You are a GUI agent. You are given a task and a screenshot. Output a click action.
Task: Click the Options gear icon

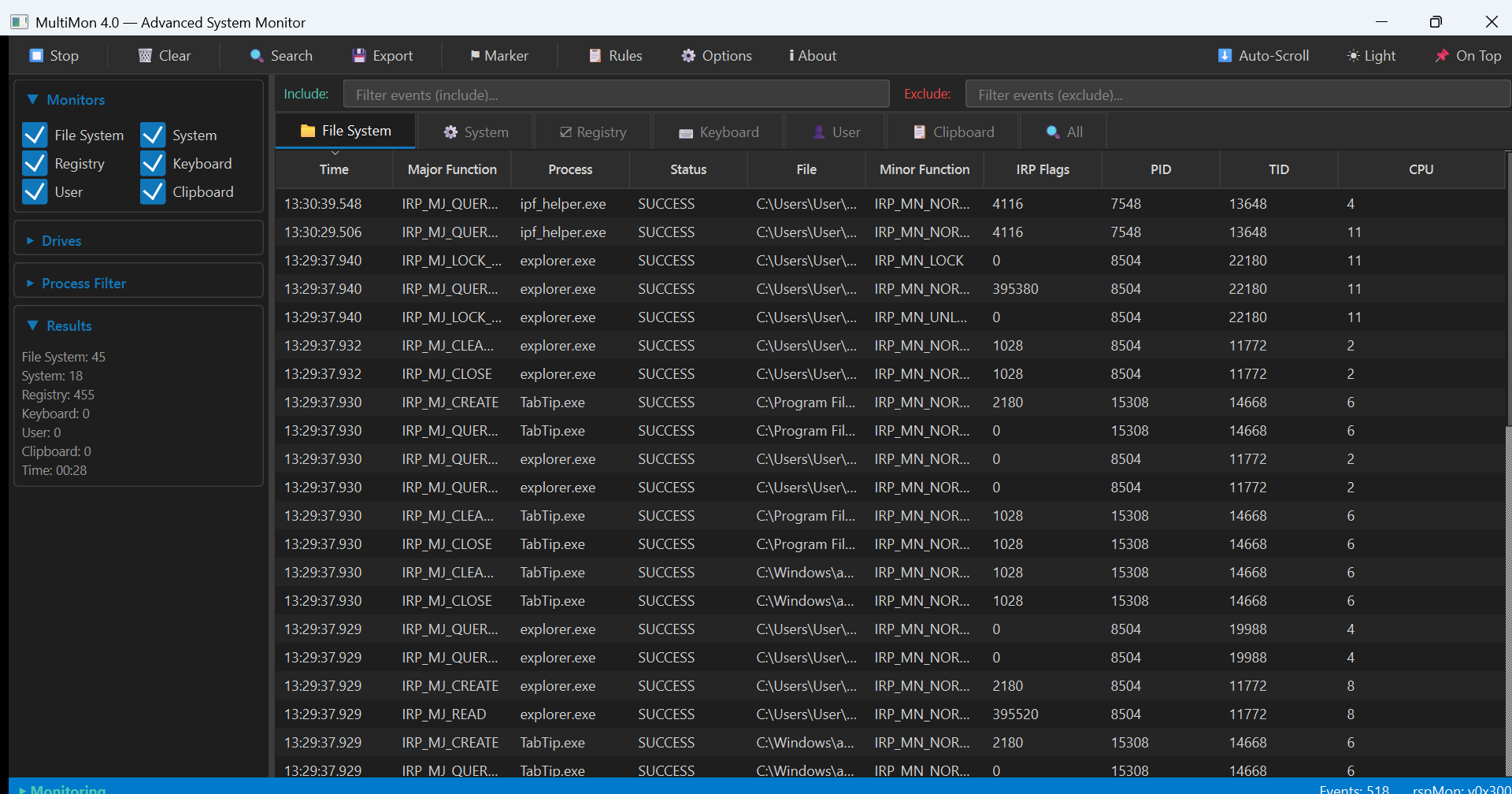coord(688,56)
